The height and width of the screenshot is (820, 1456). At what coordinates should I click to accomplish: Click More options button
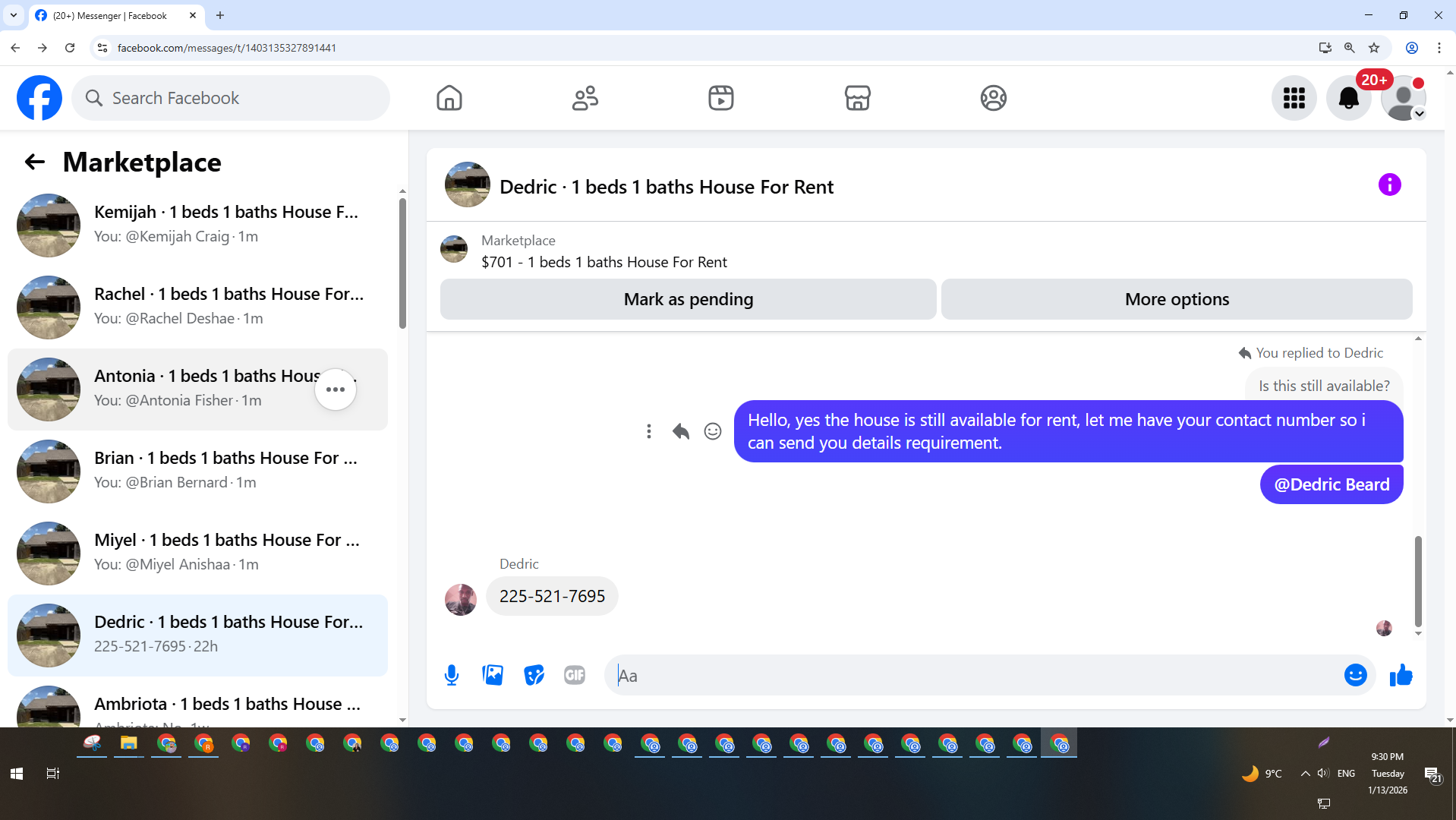click(x=1177, y=299)
